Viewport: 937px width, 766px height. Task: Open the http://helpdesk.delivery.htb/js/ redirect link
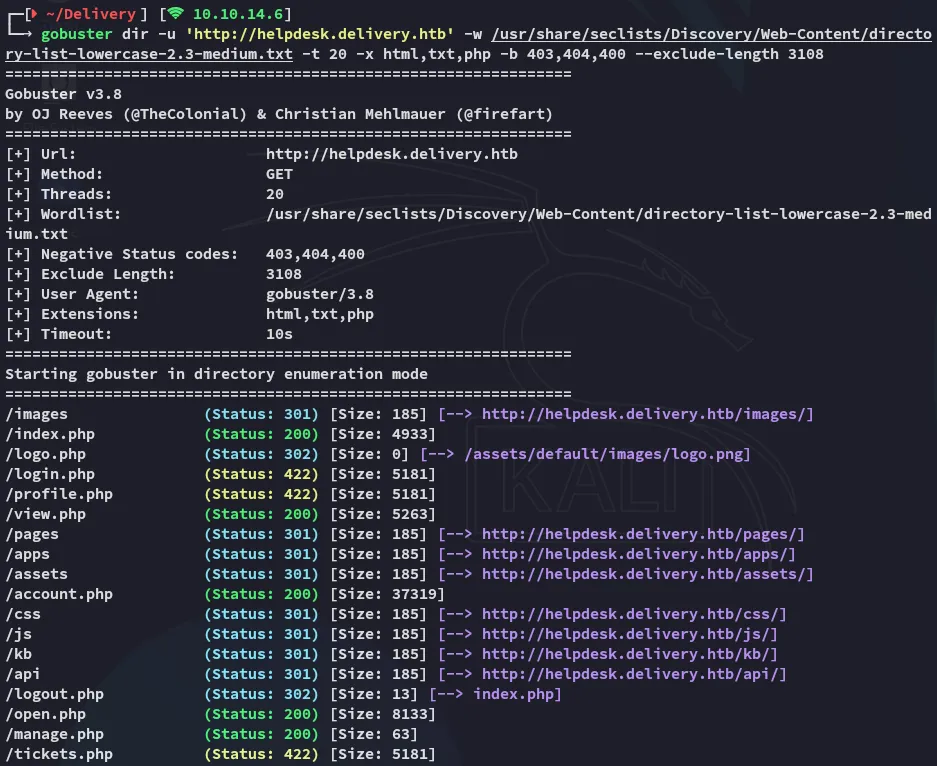coord(629,634)
